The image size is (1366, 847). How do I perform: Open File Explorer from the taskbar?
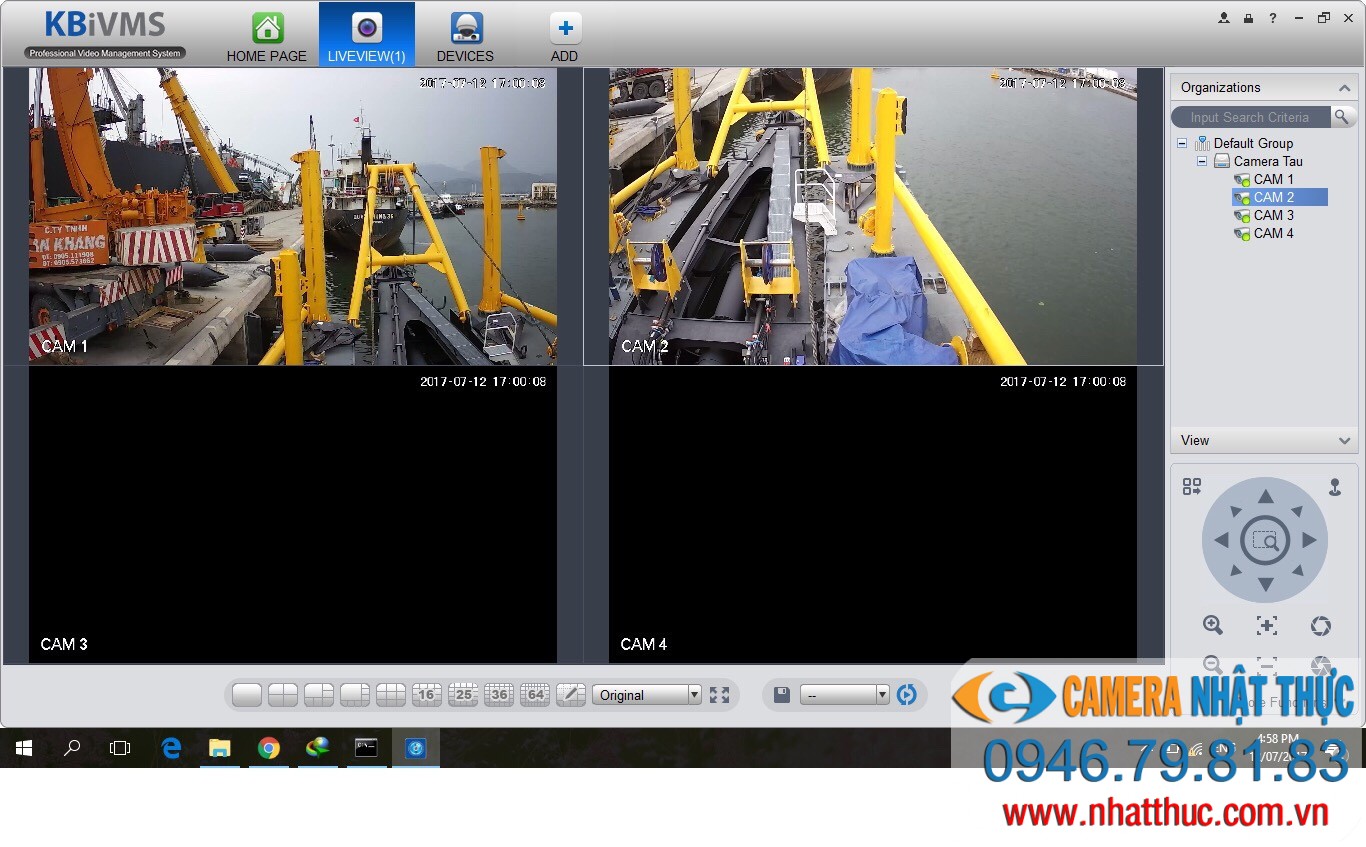(219, 748)
